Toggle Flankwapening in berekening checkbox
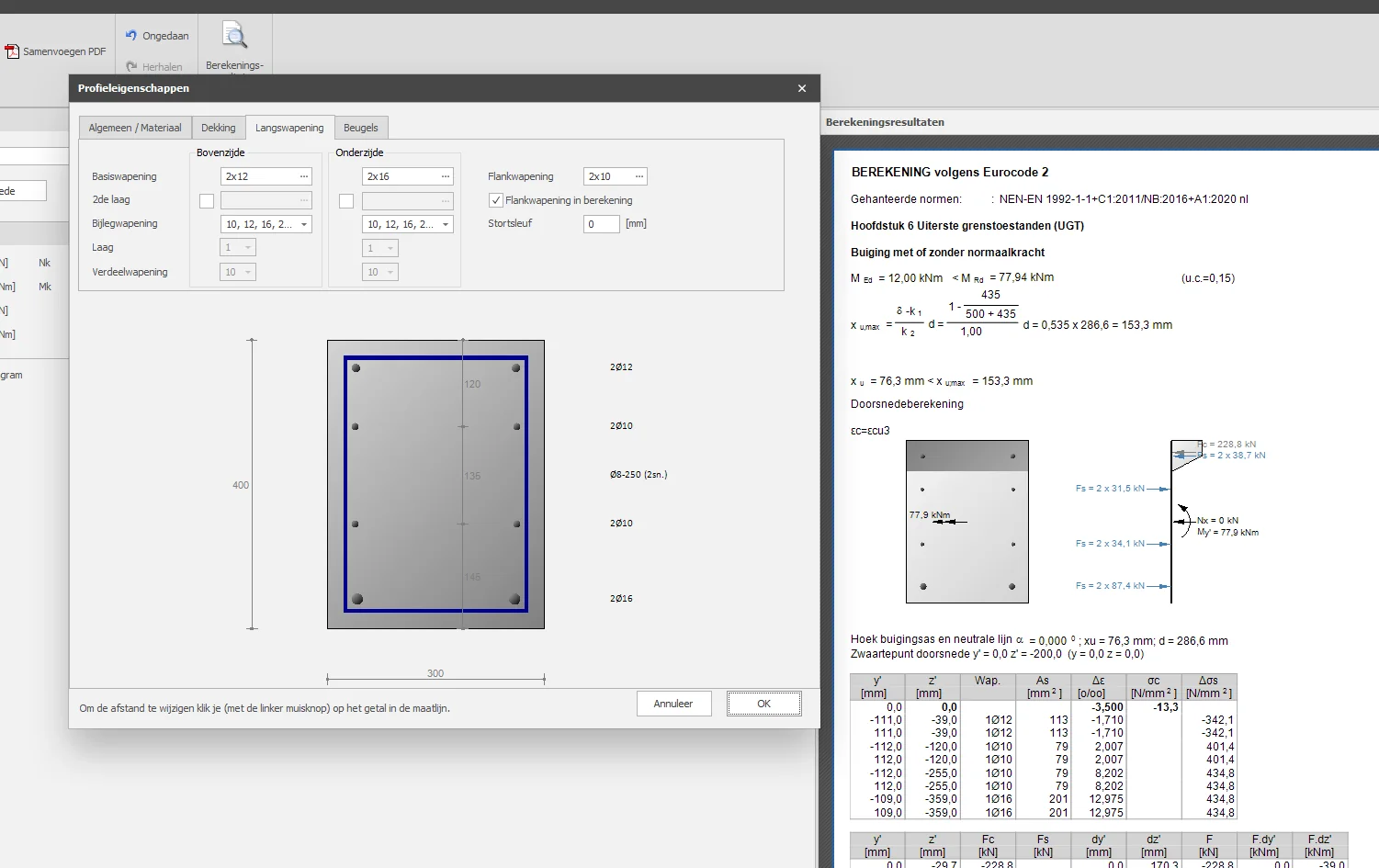The width and height of the screenshot is (1379, 868). tap(496, 200)
